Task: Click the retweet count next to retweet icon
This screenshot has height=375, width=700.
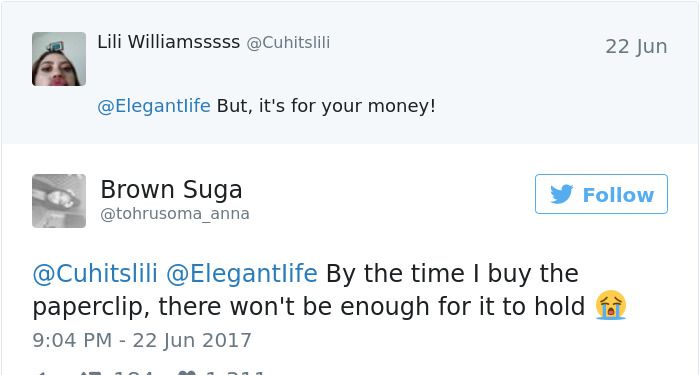Action: coord(133,373)
